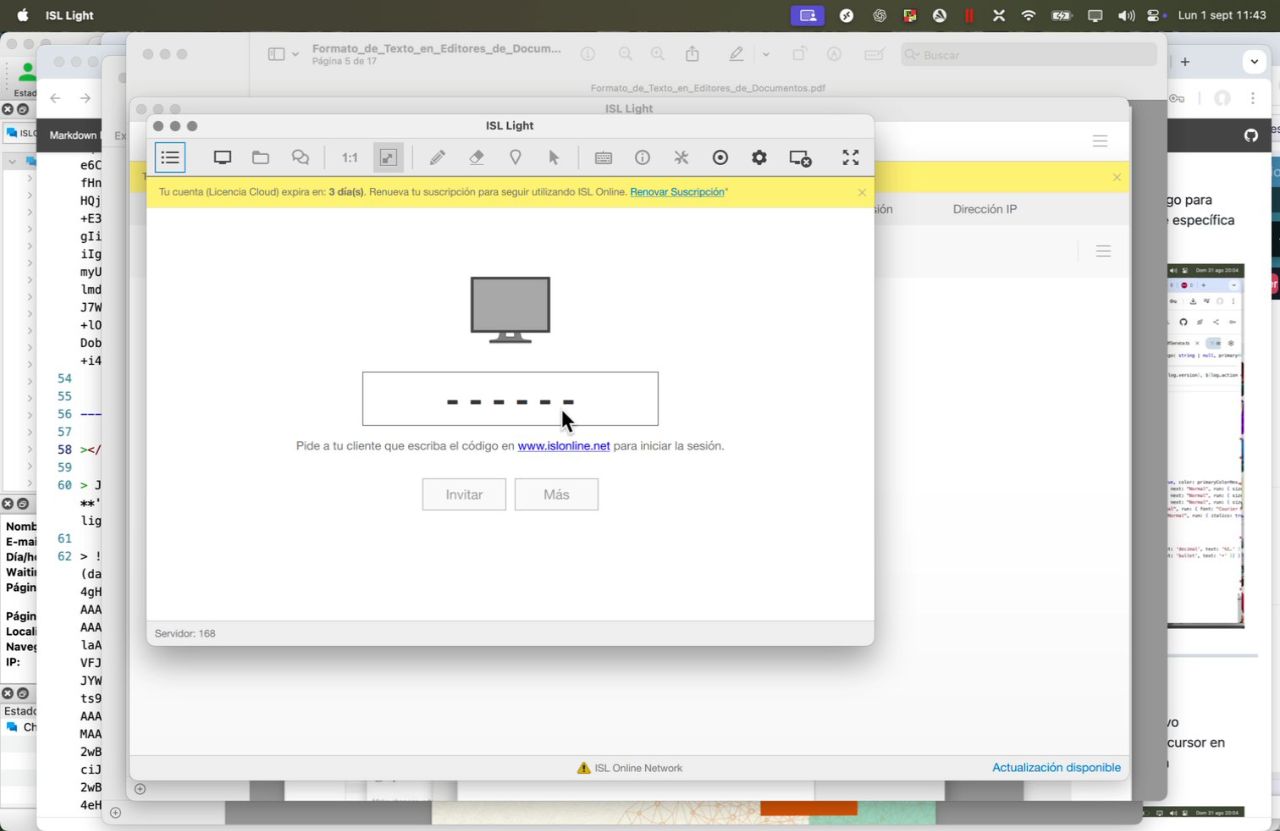Screen dimensions: 1280x831
Task: Toggle the fit-to-window scaling button
Action: coord(387,157)
